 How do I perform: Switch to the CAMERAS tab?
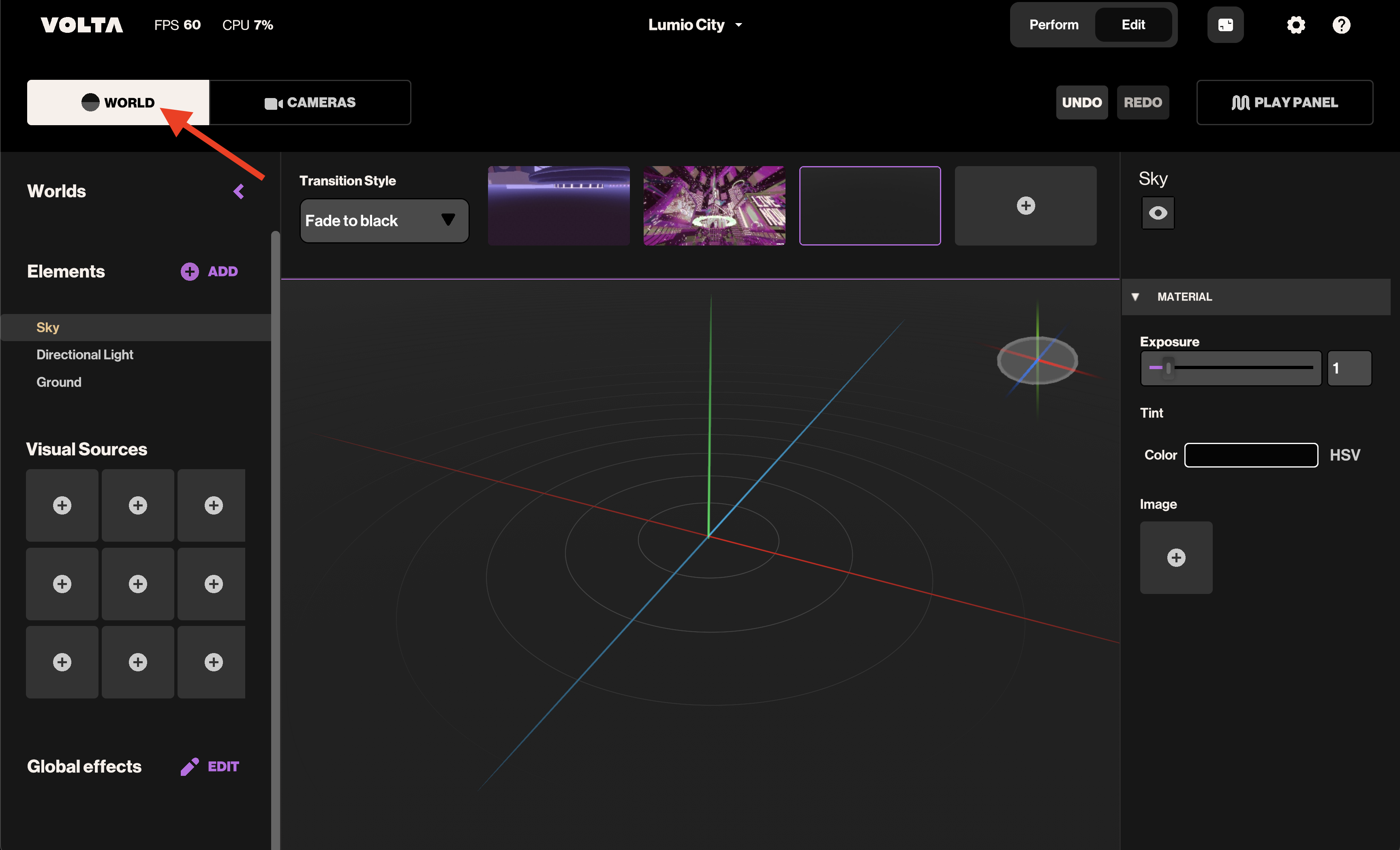coord(310,103)
